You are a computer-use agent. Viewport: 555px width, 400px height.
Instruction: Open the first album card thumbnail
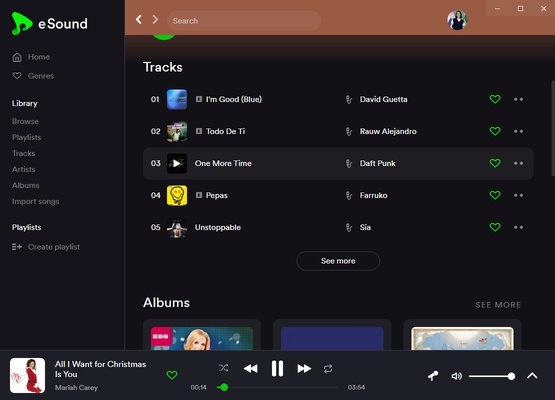point(202,338)
